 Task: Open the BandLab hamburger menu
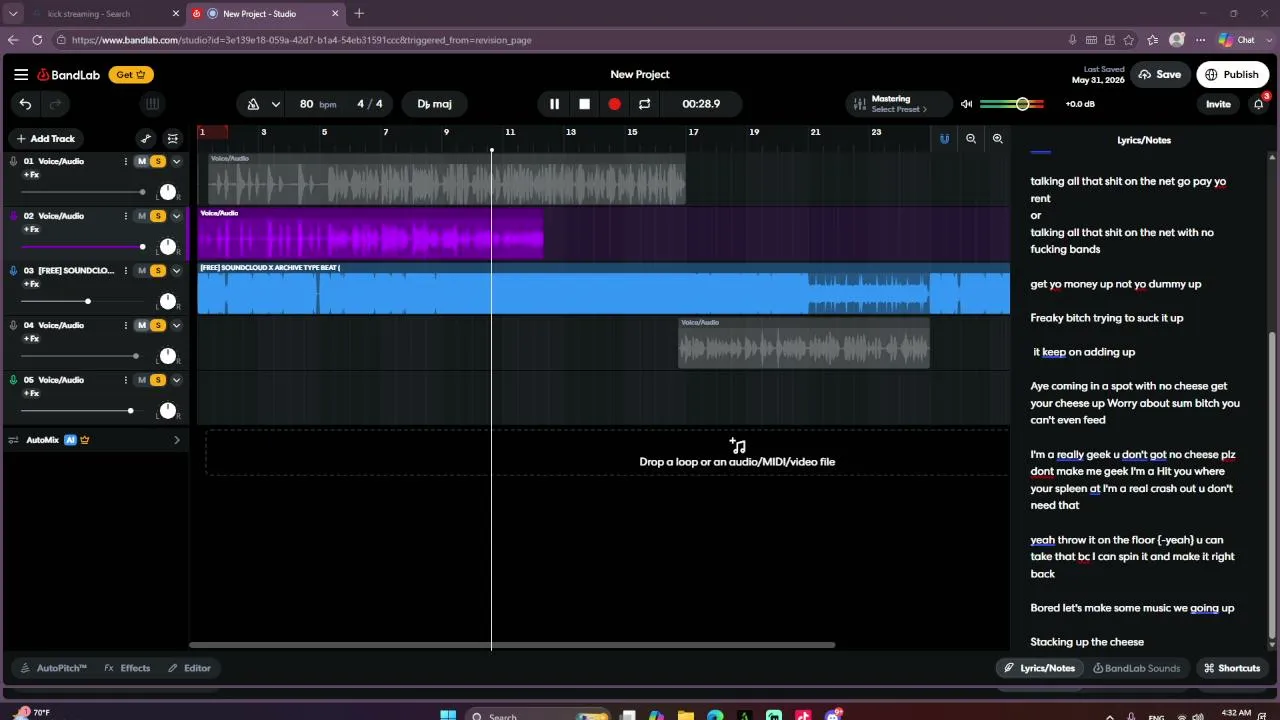pos(21,75)
